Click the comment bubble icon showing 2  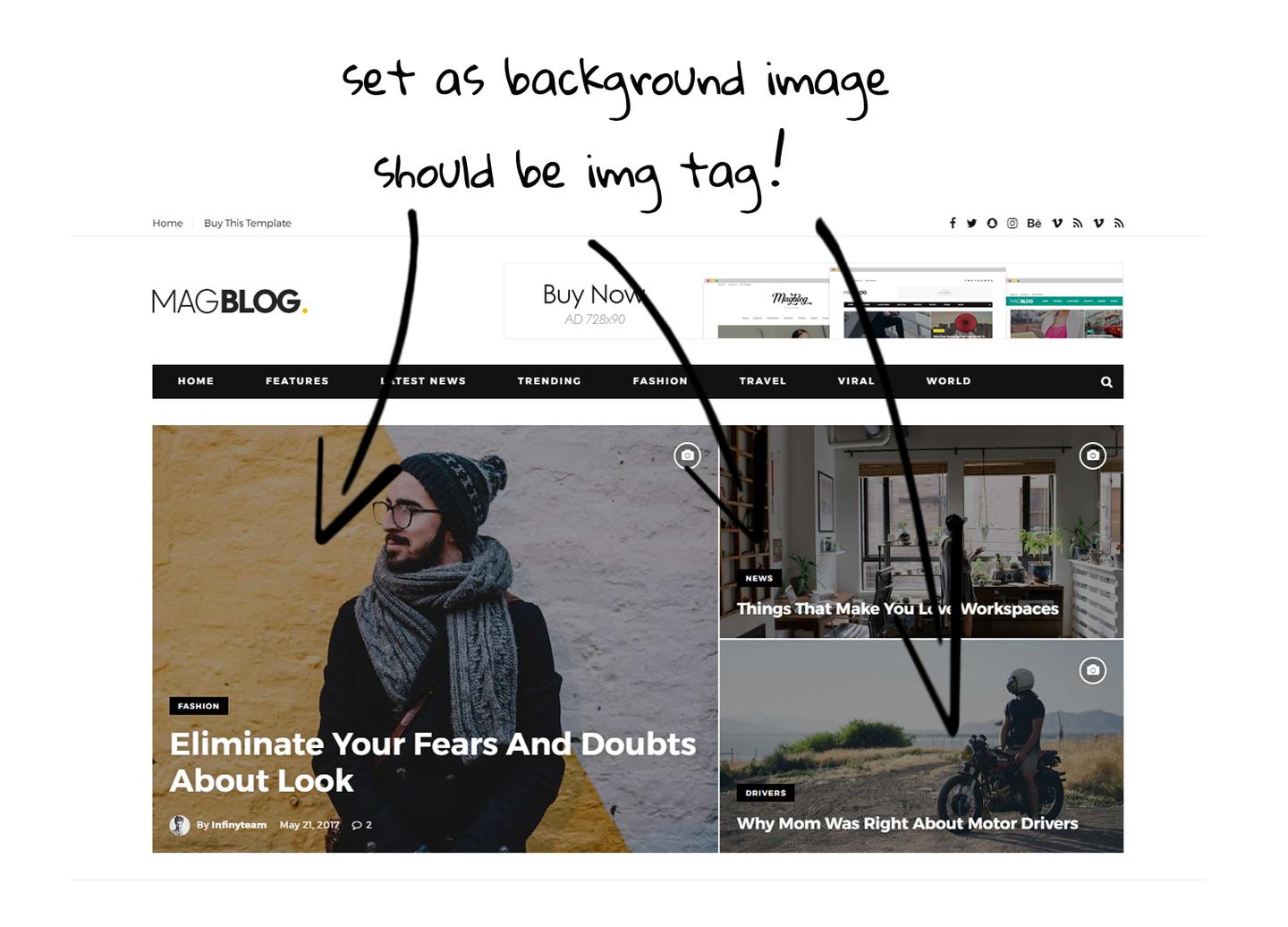pyautogui.click(x=357, y=825)
